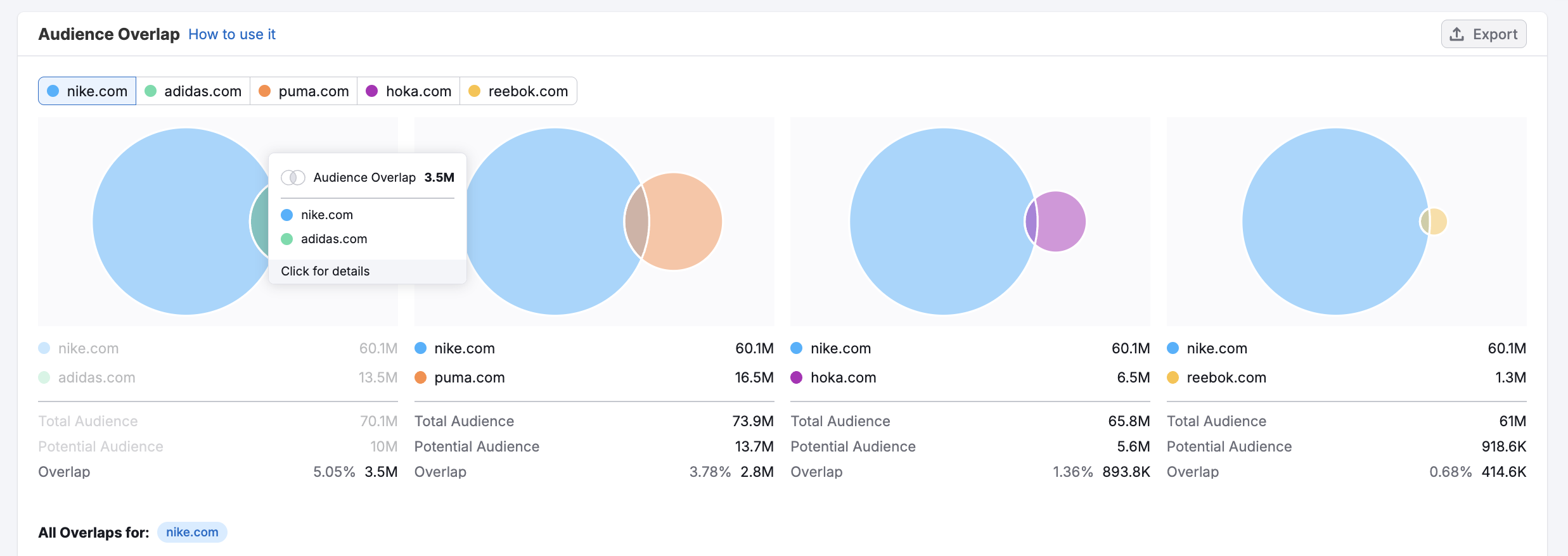Click the Export upload icon
Viewport: 1568px width, 556px height.
coord(1456,34)
